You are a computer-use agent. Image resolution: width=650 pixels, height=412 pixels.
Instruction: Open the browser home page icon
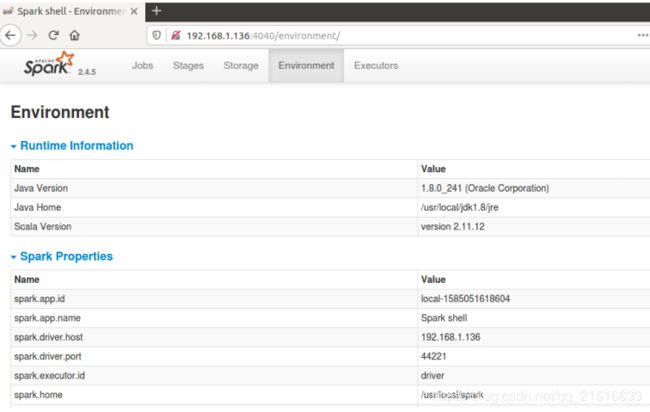click(75, 35)
